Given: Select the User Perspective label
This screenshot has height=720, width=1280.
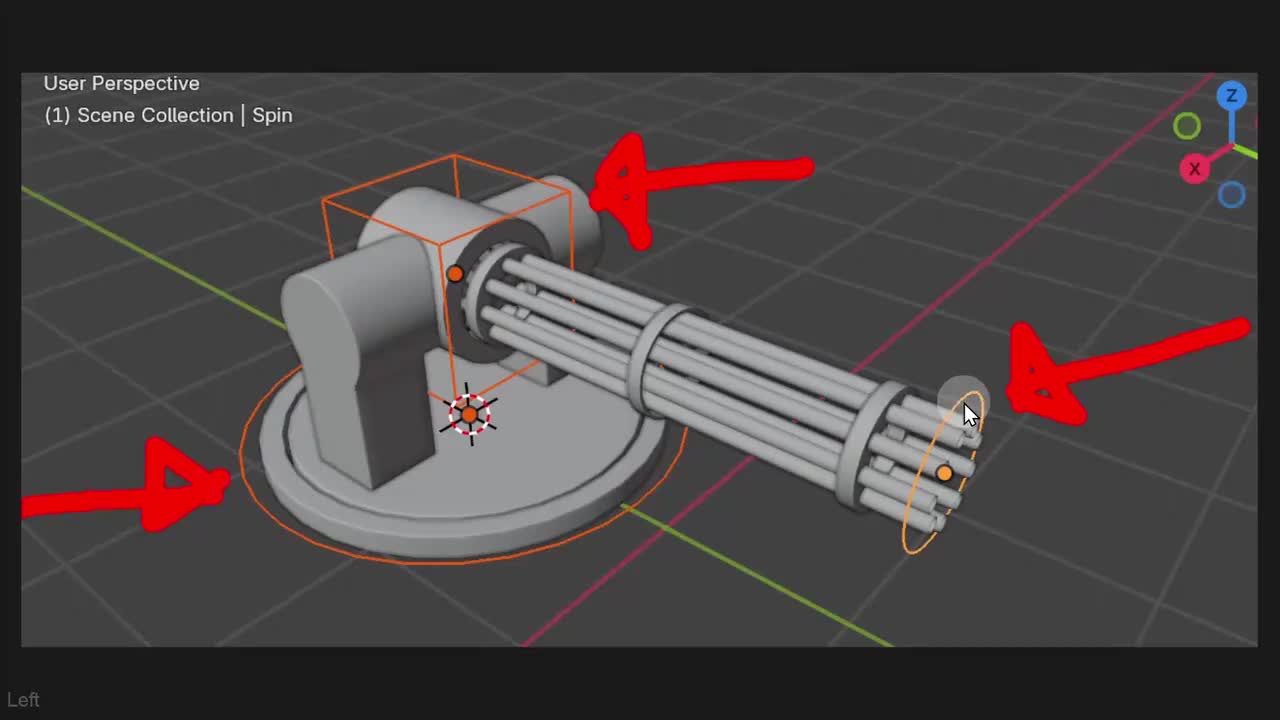Looking at the screenshot, I should 121,83.
